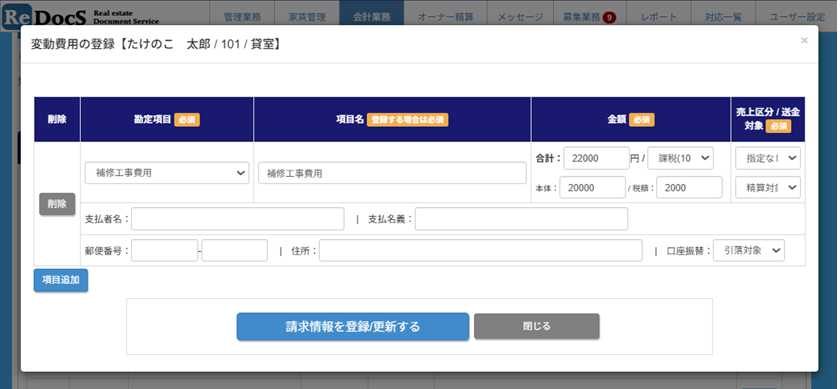This screenshot has height=389, width=840.
Task: Switch to the レポート tab
Action: click(658, 17)
